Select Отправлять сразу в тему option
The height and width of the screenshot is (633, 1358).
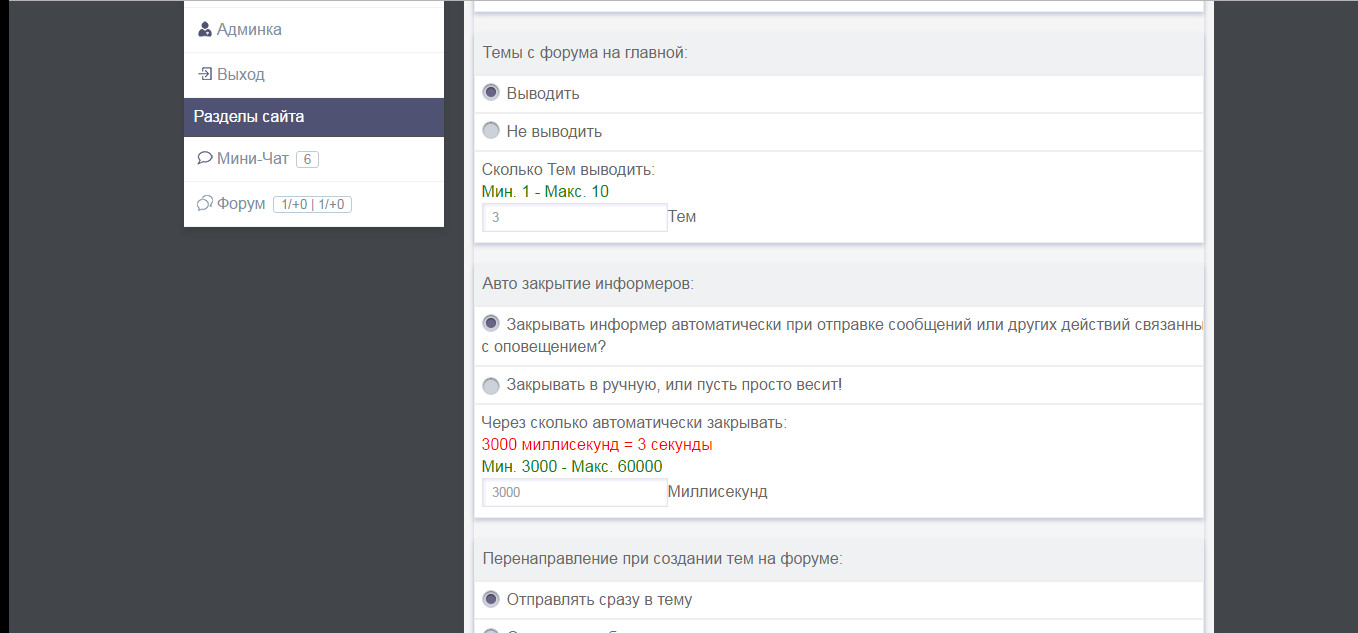pos(491,600)
